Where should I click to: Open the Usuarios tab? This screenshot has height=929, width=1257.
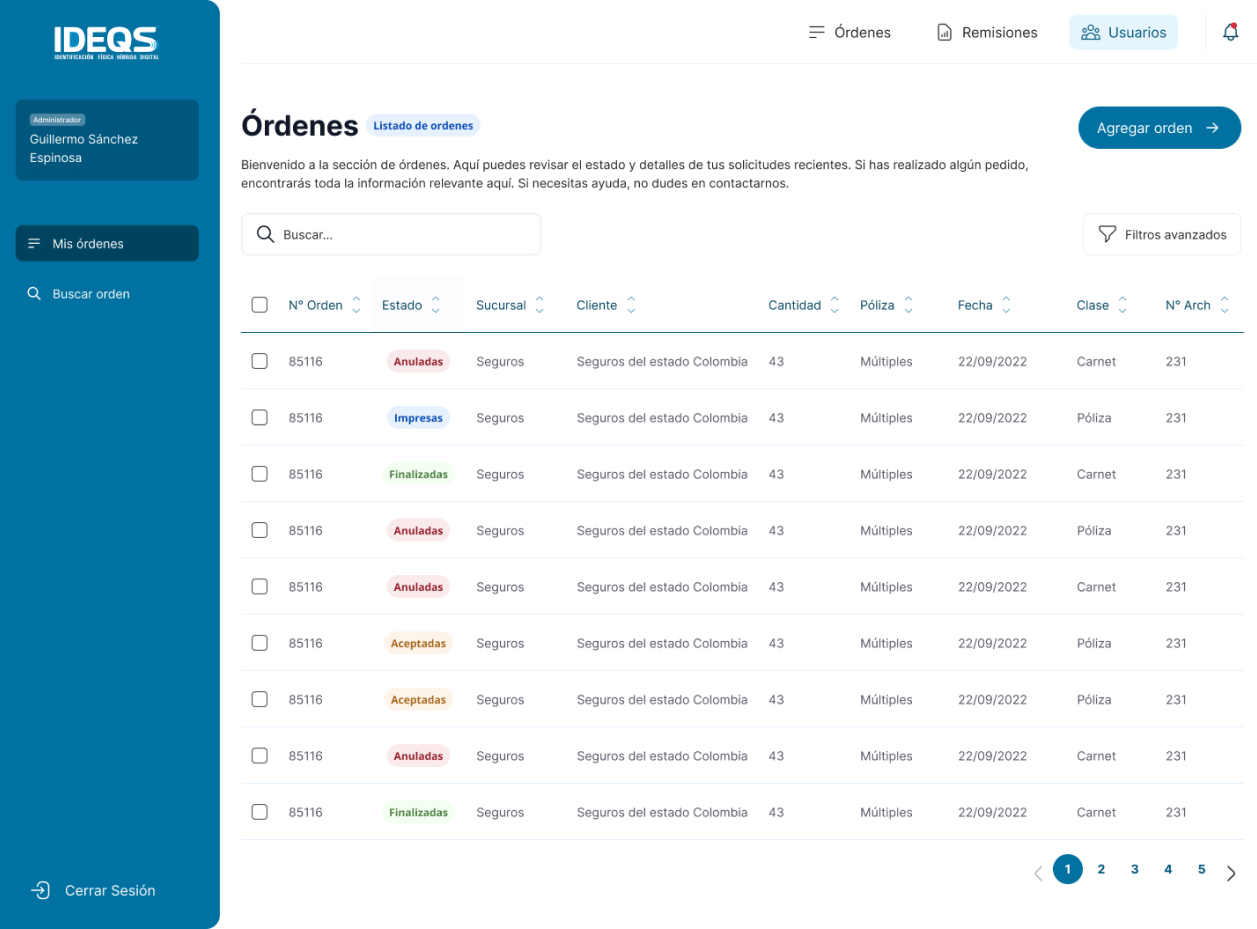pos(1123,32)
